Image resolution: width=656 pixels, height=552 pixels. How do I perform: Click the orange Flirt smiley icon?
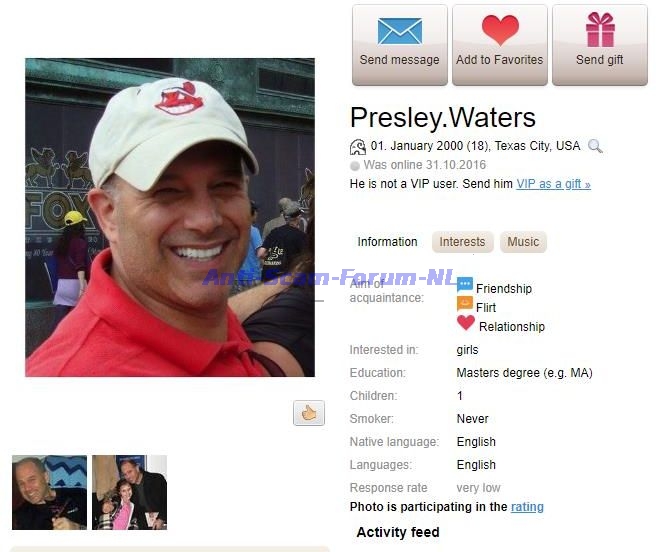click(465, 303)
